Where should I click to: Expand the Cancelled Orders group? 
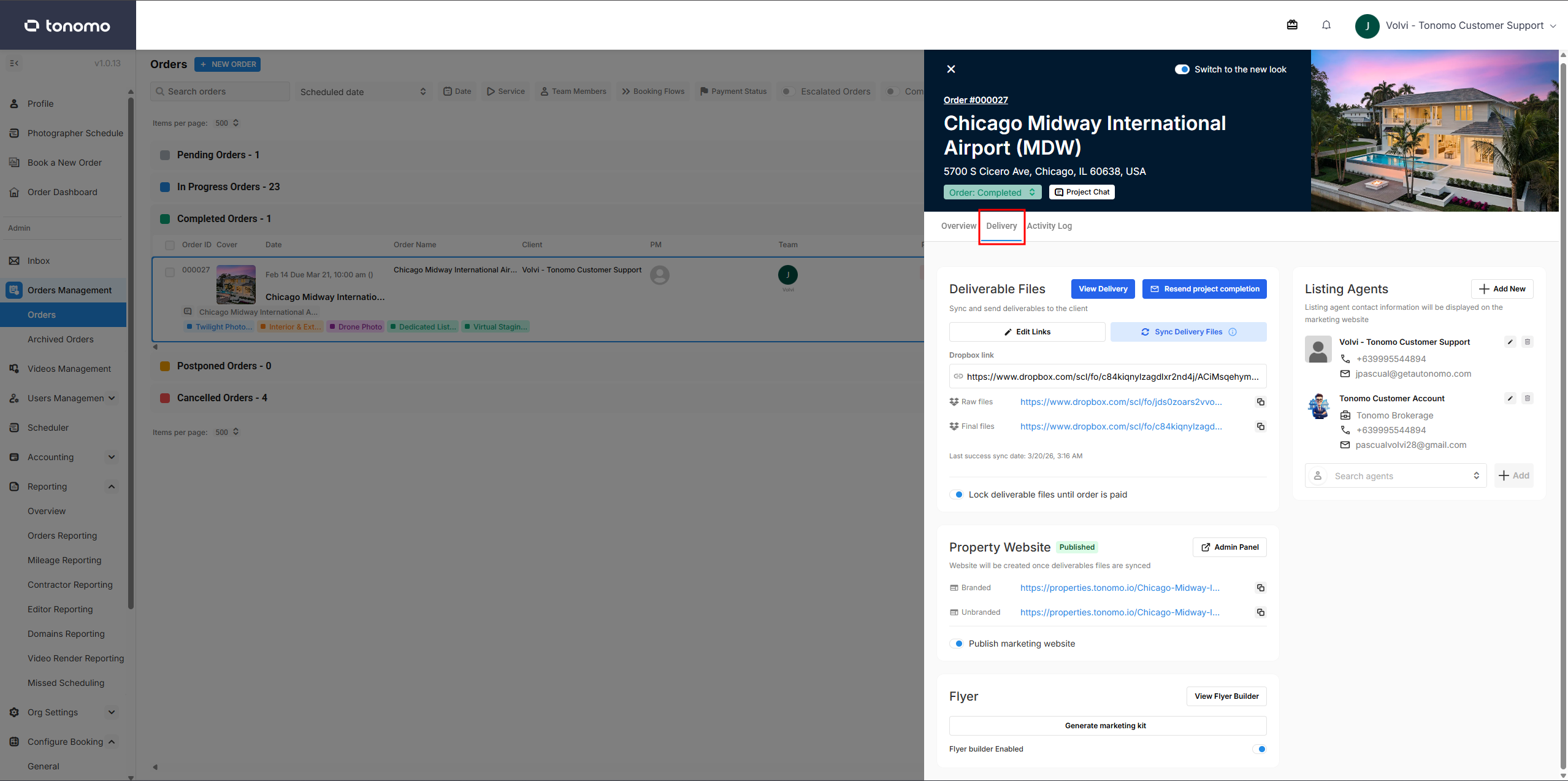tap(222, 398)
